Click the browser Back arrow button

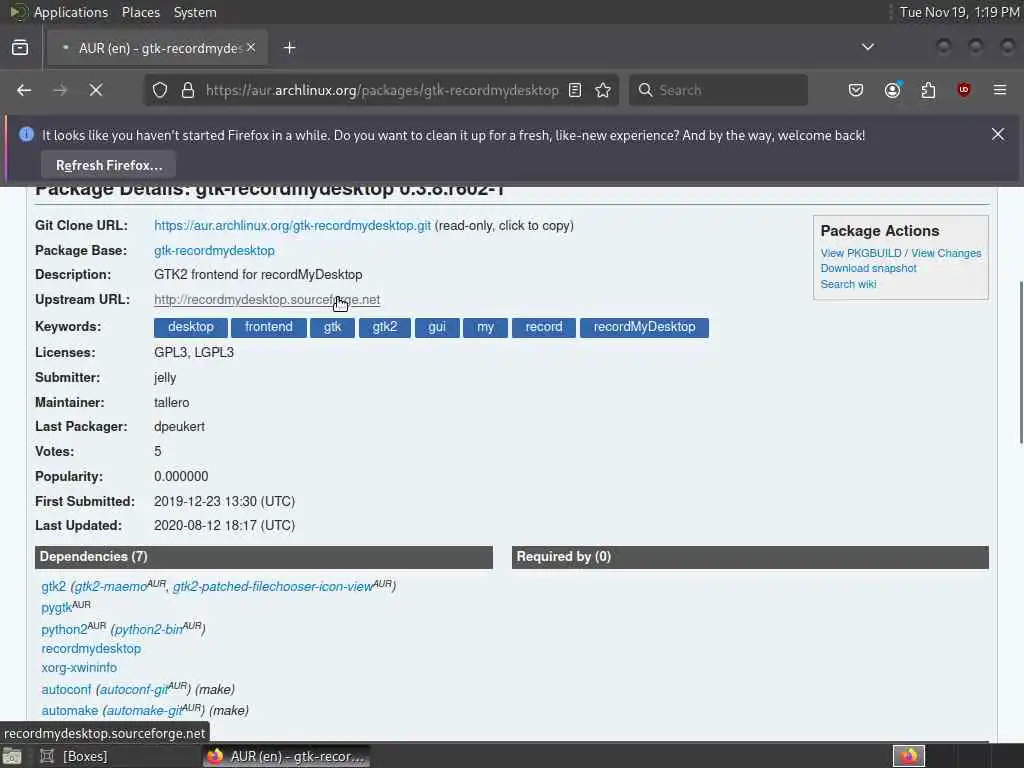pos(24,90)
